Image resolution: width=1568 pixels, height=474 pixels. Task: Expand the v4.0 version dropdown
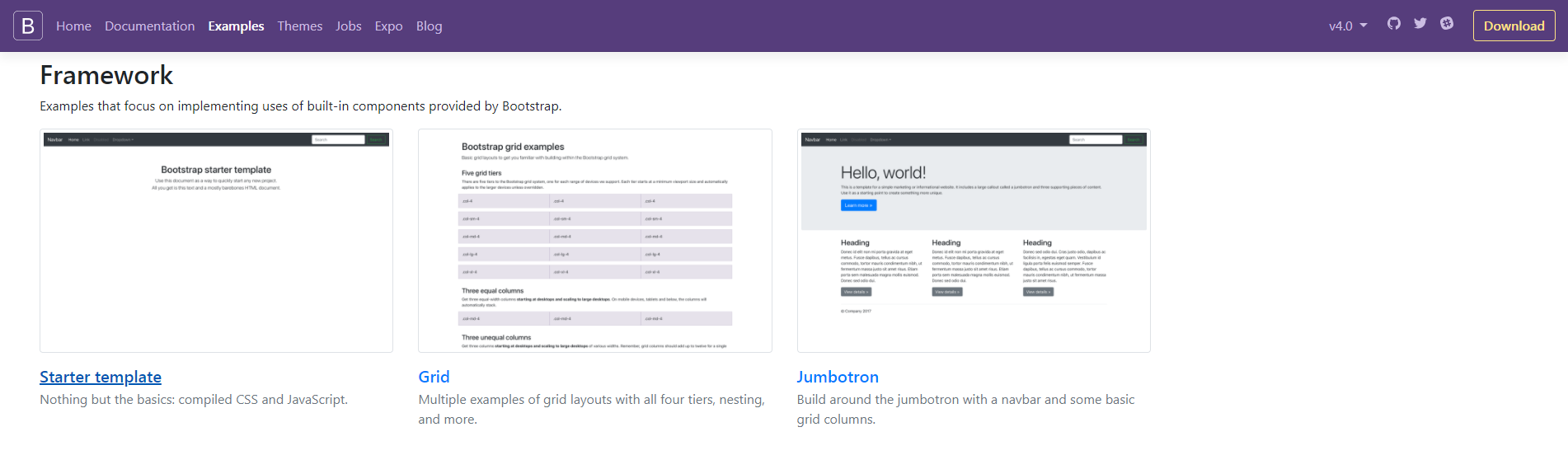click(x=1348, y=26)
